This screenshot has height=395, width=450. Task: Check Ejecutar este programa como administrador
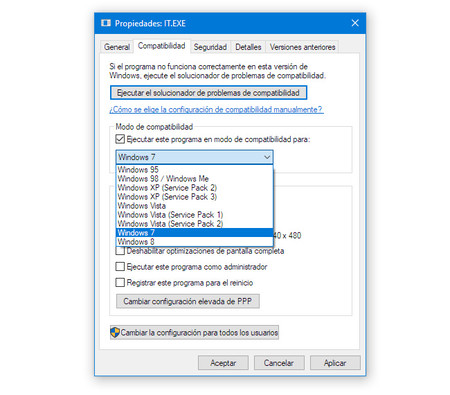(120, 267)
